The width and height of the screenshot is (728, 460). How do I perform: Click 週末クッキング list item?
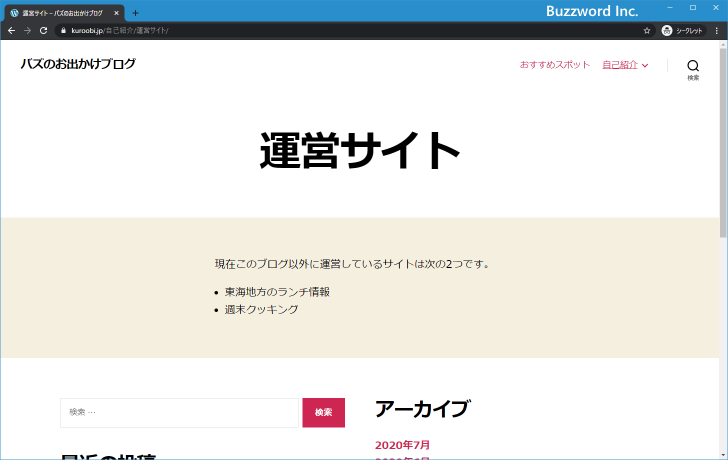click(261, 310)
